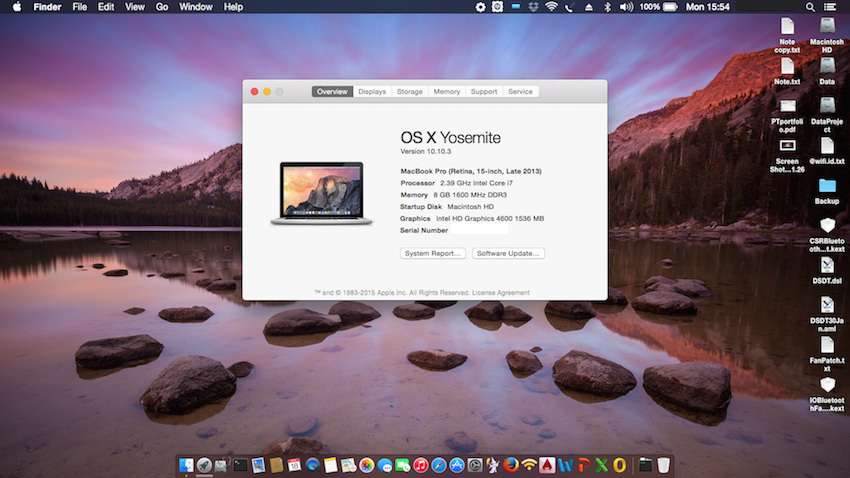Open the App Store dock icon
Screen dimensions: 850x478
tap(457, 465)
